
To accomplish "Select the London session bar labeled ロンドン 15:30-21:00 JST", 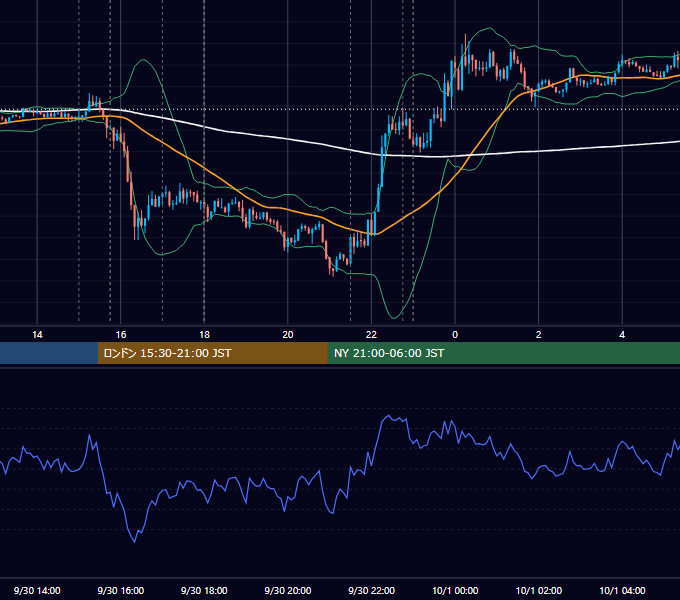I will tap(212, 353).
